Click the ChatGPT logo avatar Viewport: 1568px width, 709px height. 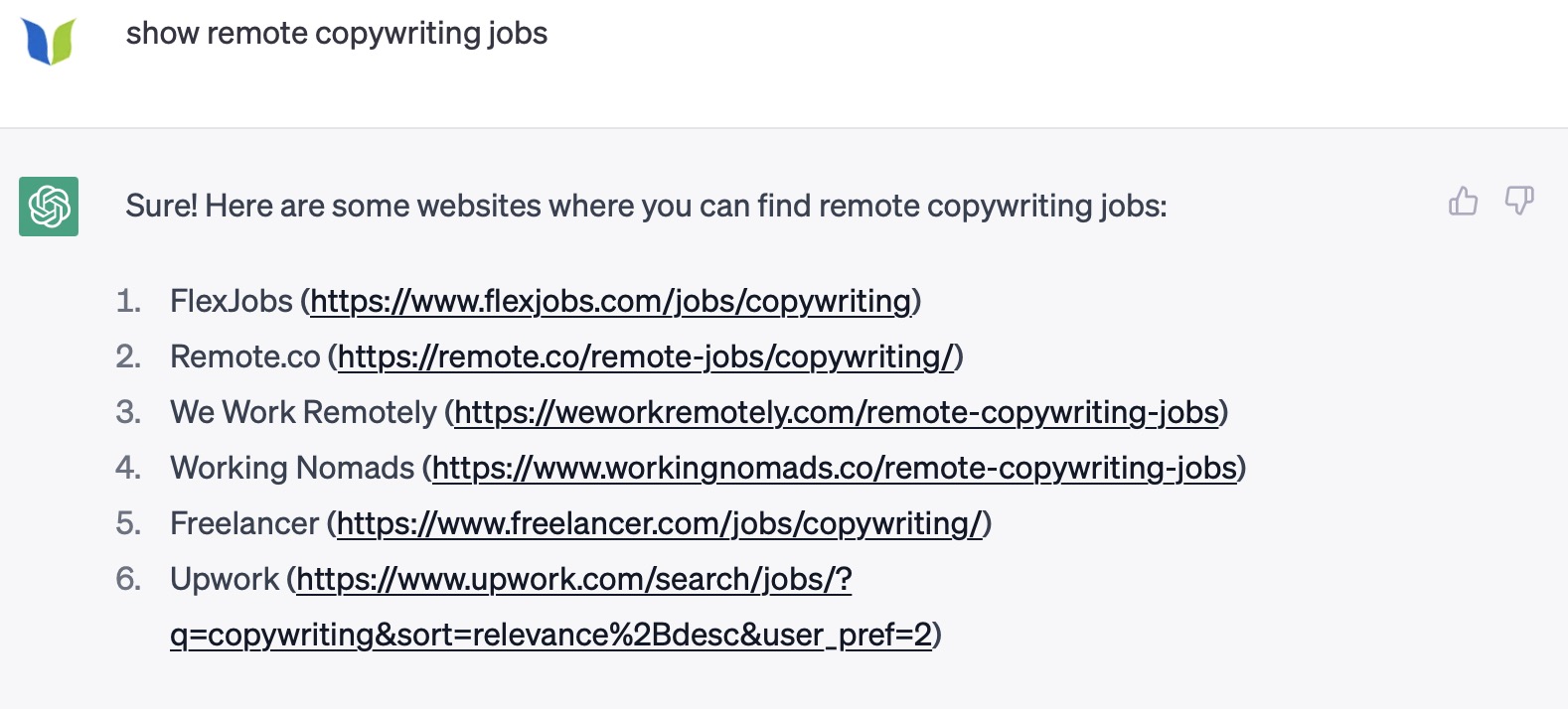pyautogui.click(x=49, y=207)
